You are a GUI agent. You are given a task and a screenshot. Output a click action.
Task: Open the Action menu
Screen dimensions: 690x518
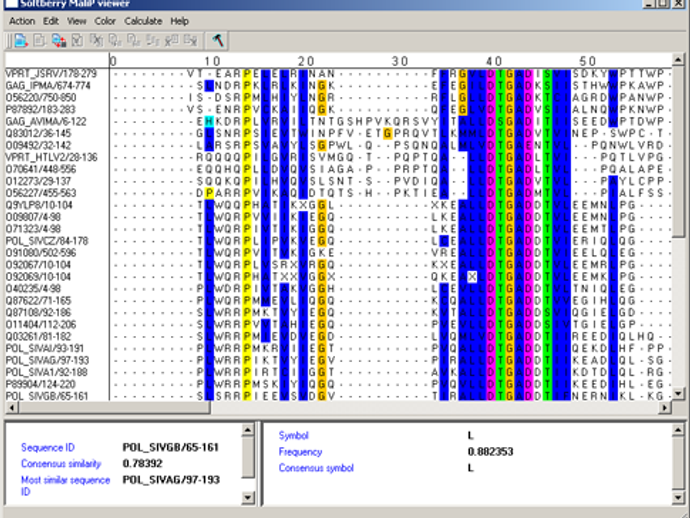[x=22, y=21]
